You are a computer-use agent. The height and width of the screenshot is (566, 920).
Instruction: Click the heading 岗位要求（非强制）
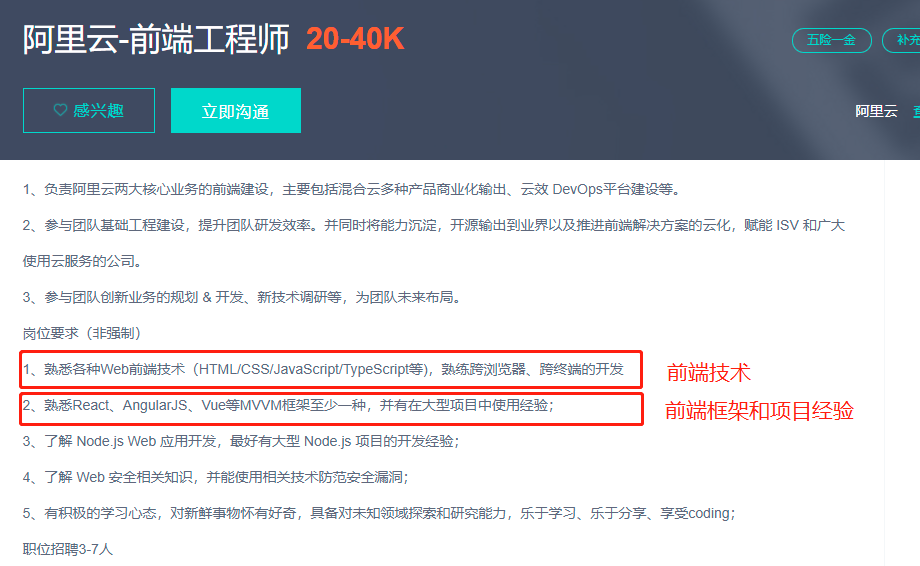tap(82, 333)
